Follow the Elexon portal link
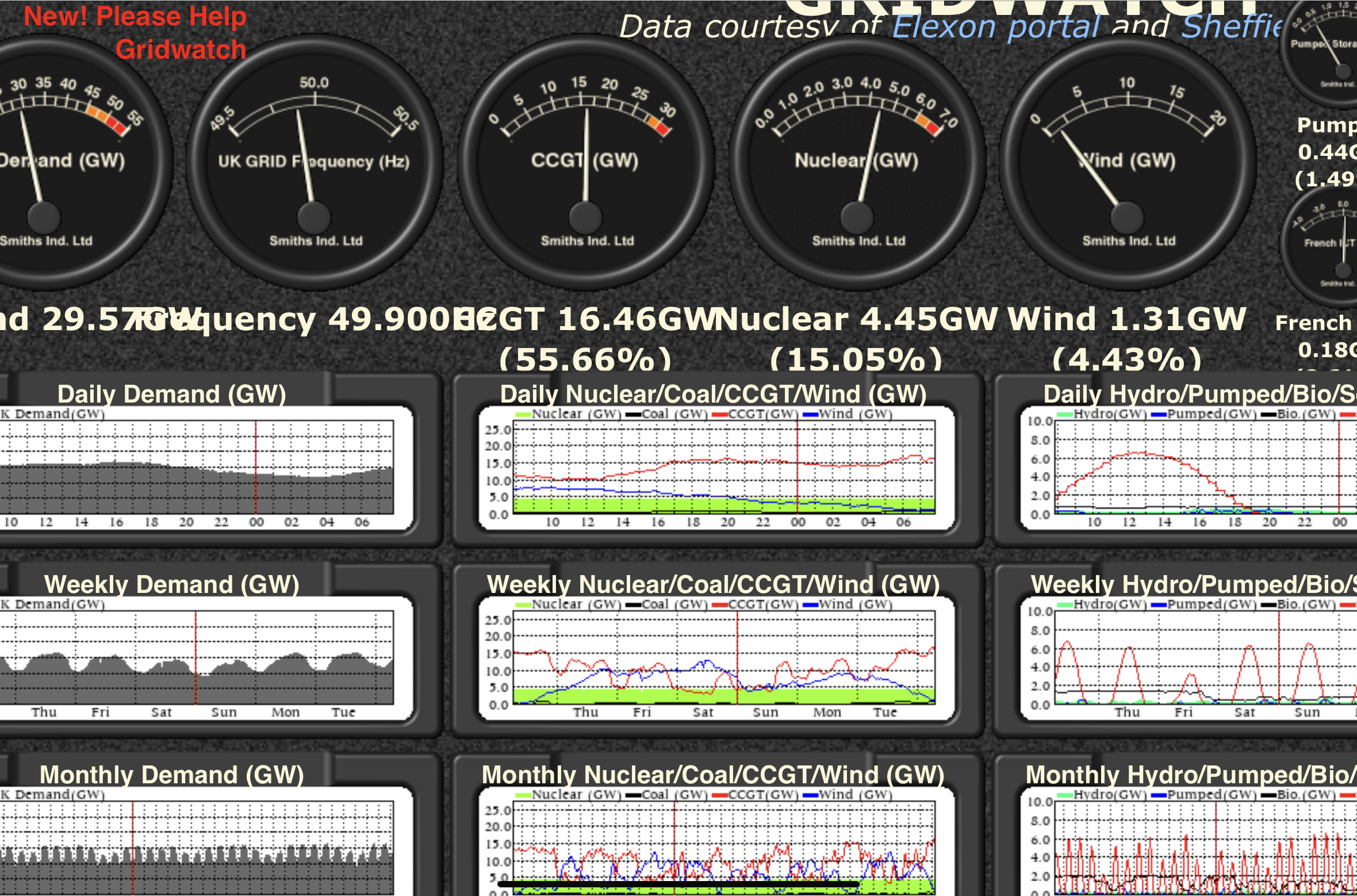The image size is (1357, 896). click(996, 26)
